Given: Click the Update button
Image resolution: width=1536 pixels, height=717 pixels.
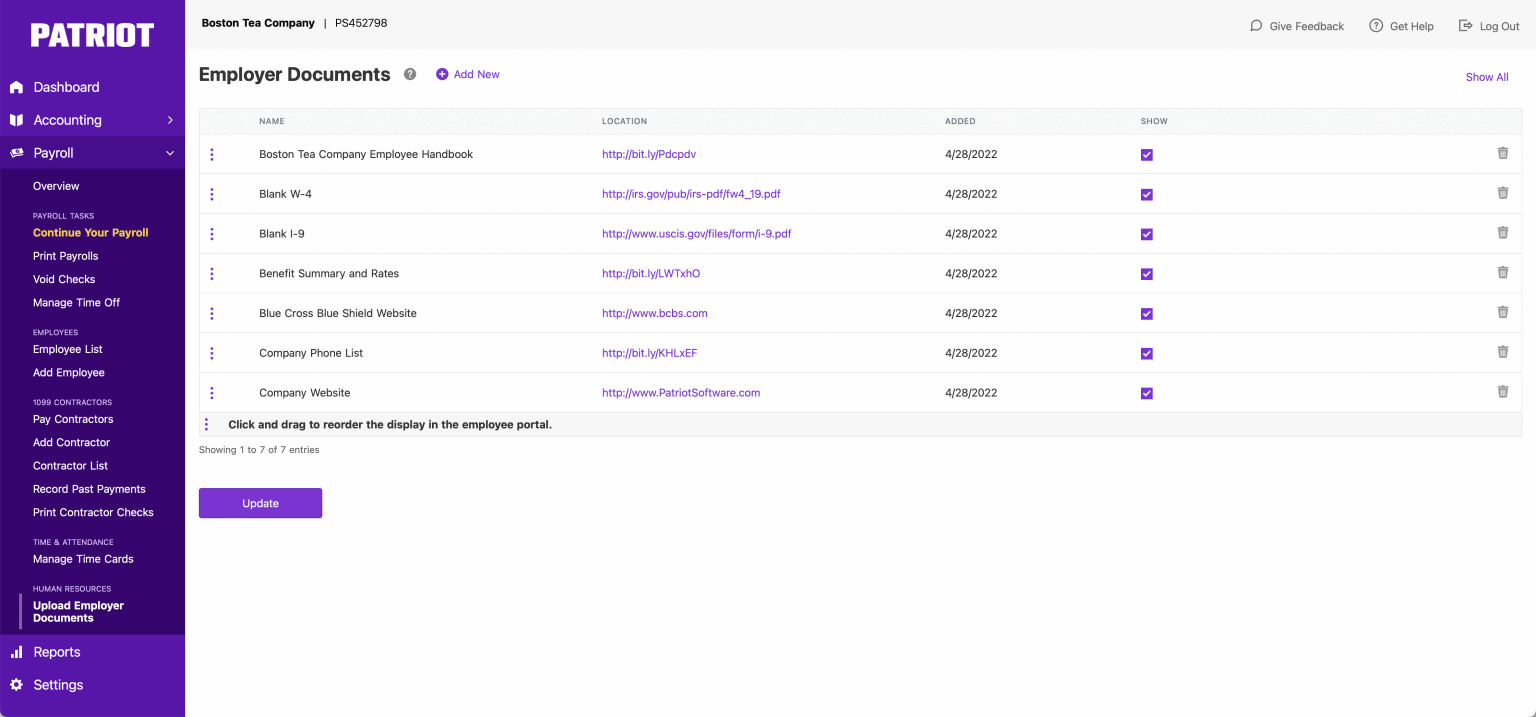Looking at the screenshot, I should (x=260, y=503).
